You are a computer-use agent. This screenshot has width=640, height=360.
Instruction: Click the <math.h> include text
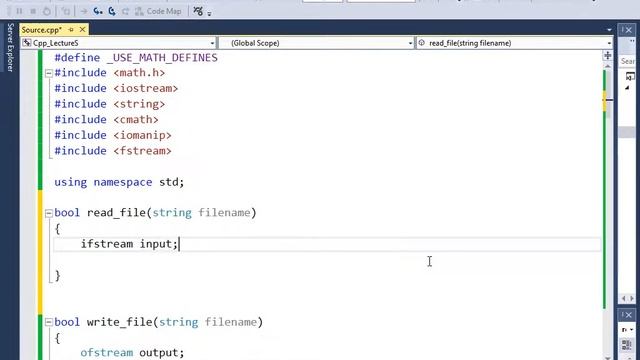[139, 73]
